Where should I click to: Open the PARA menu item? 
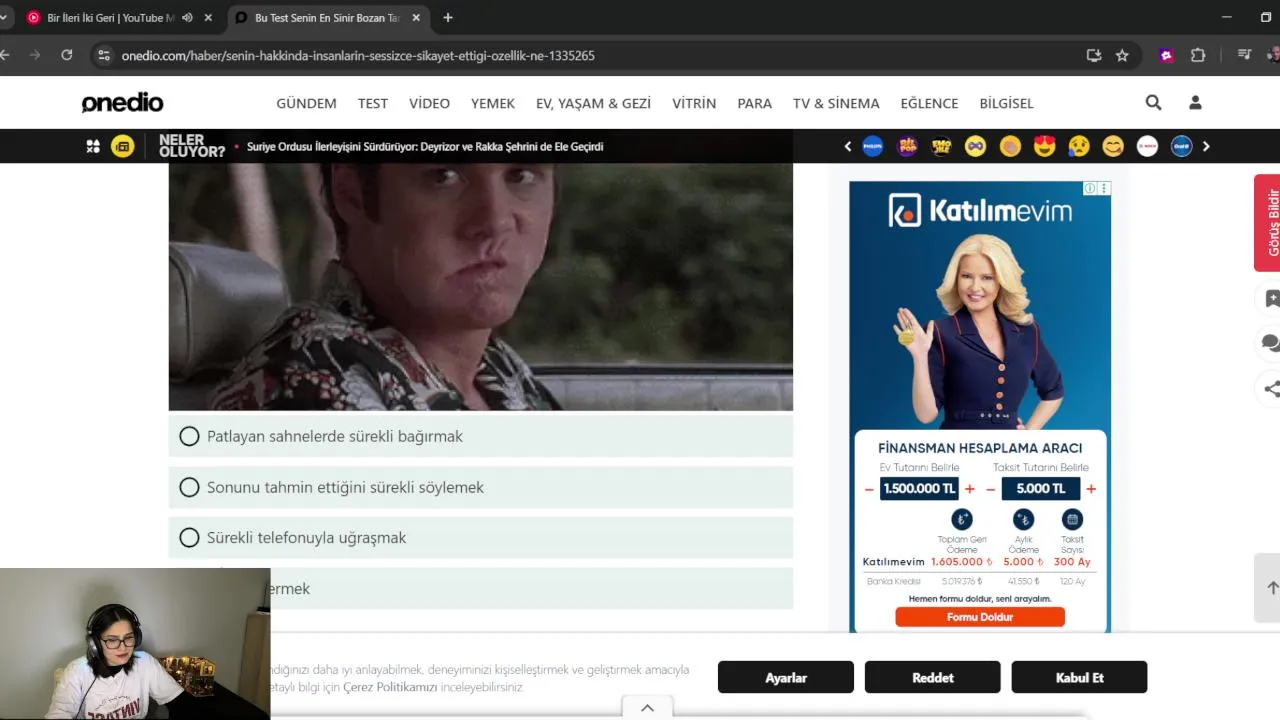pos(755,103)
